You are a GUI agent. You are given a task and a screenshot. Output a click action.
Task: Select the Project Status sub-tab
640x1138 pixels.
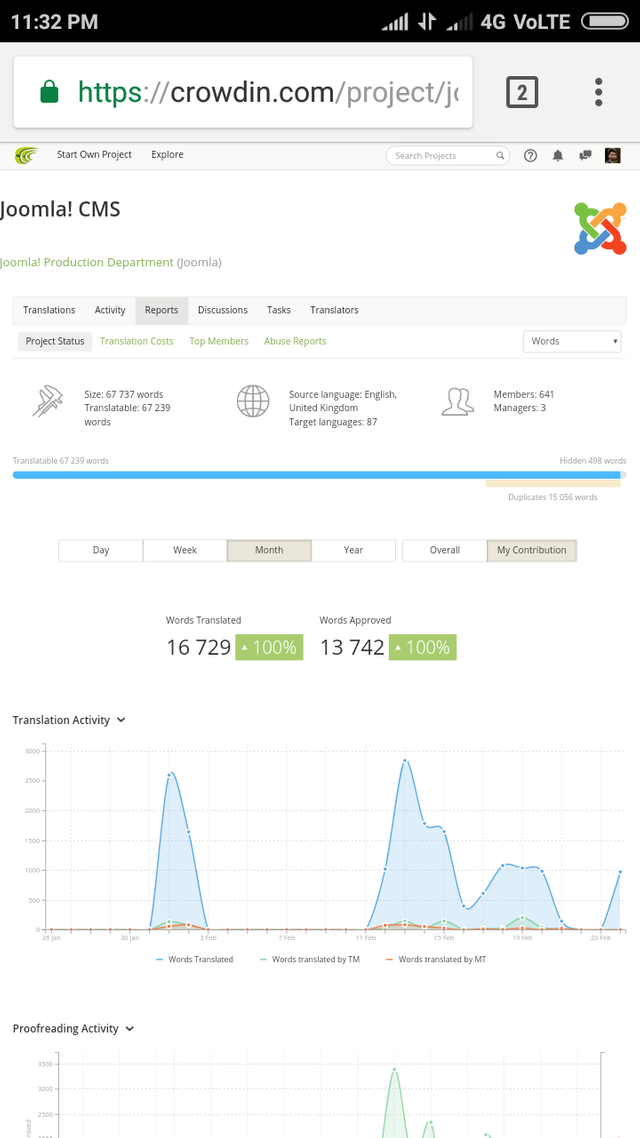click(54, 341)
